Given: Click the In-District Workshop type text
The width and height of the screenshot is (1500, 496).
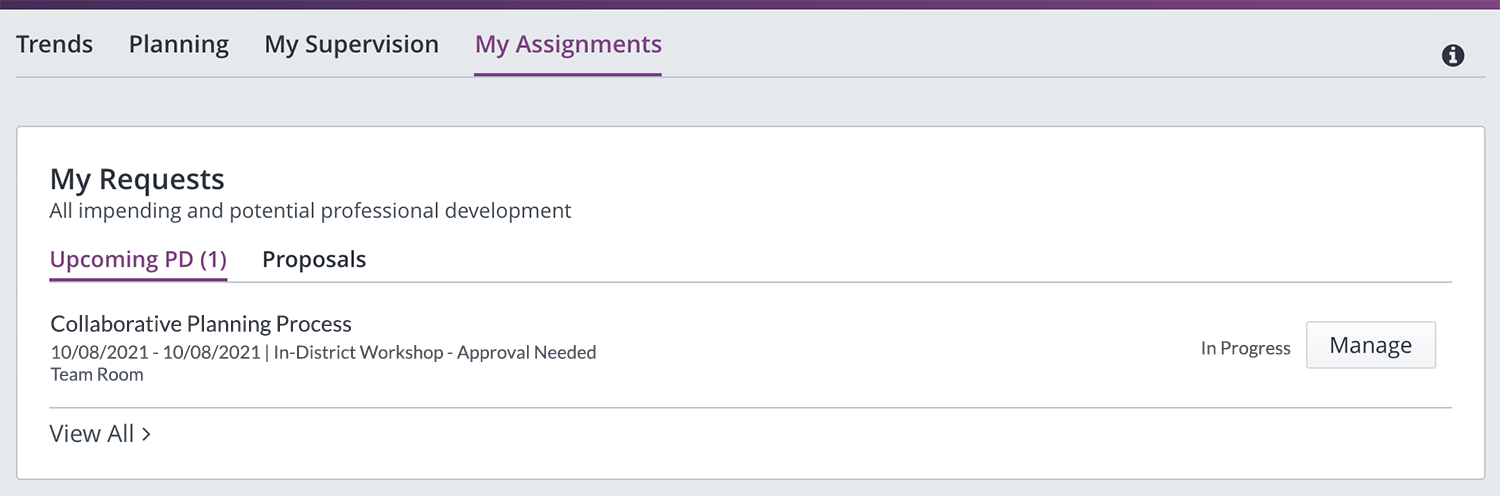Looking at the screenshot, I should [358, 352].
